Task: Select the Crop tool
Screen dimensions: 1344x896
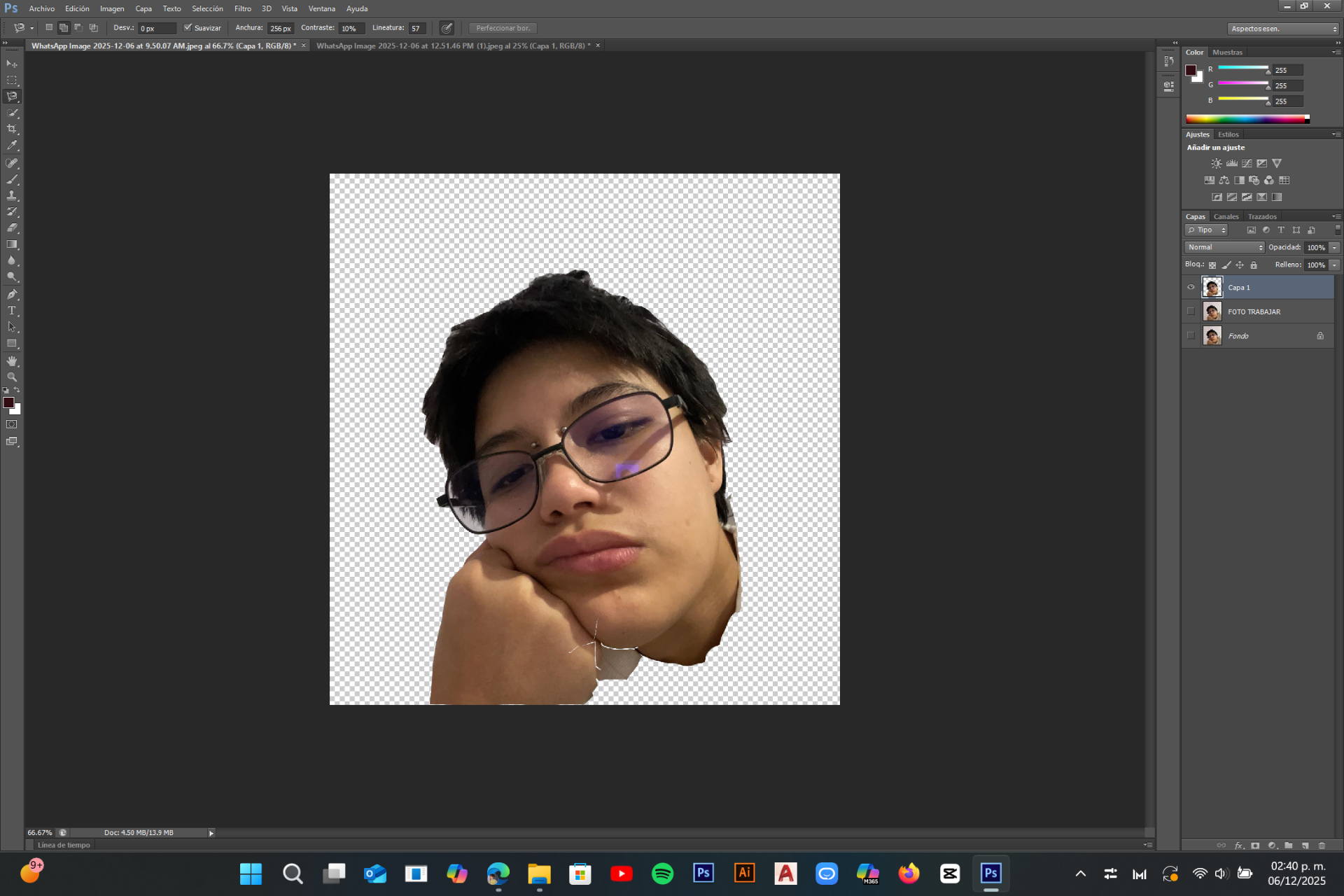Action: tap(12, 129)
